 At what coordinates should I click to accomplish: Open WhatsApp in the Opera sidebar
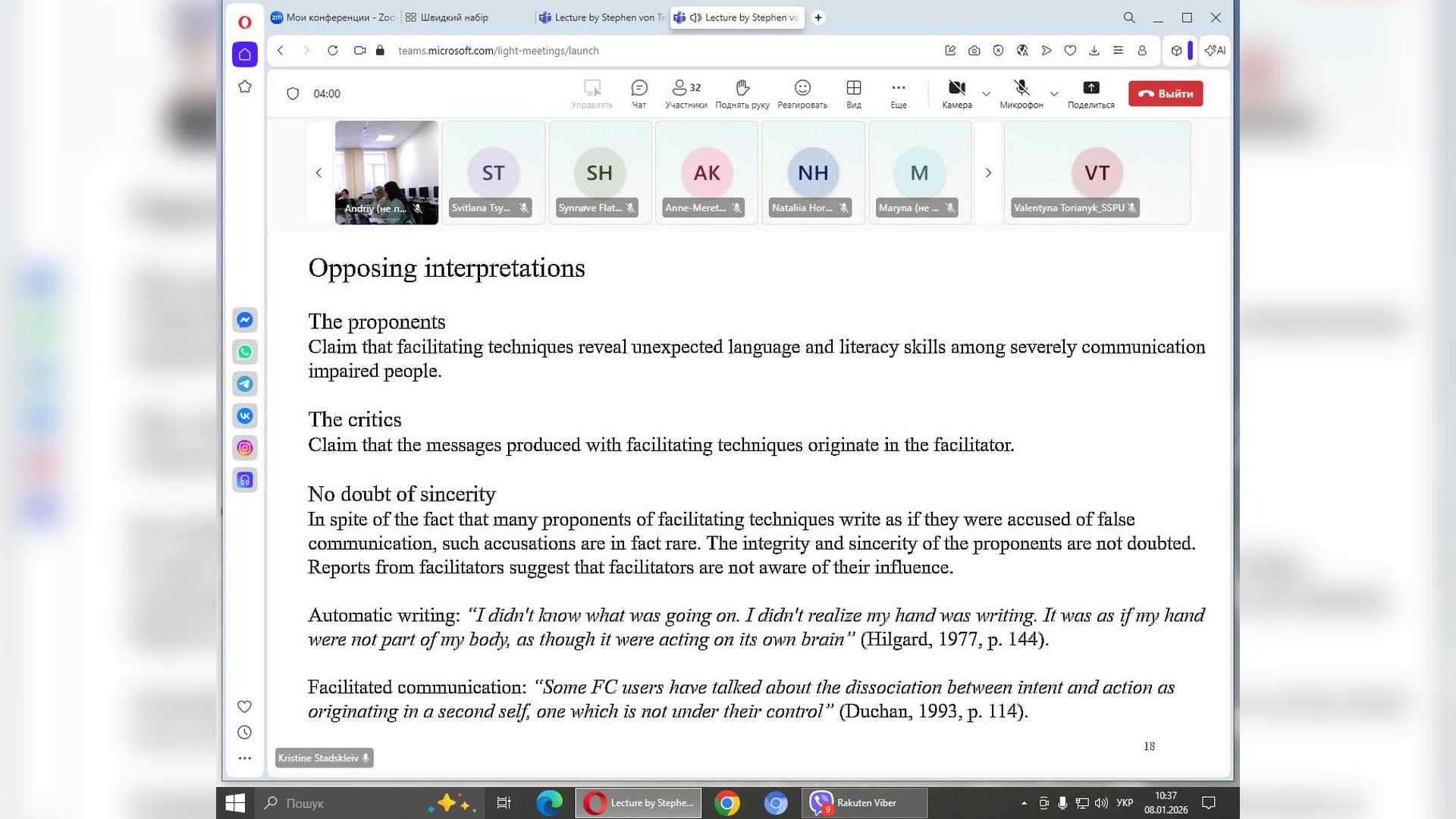click(244, 352)
